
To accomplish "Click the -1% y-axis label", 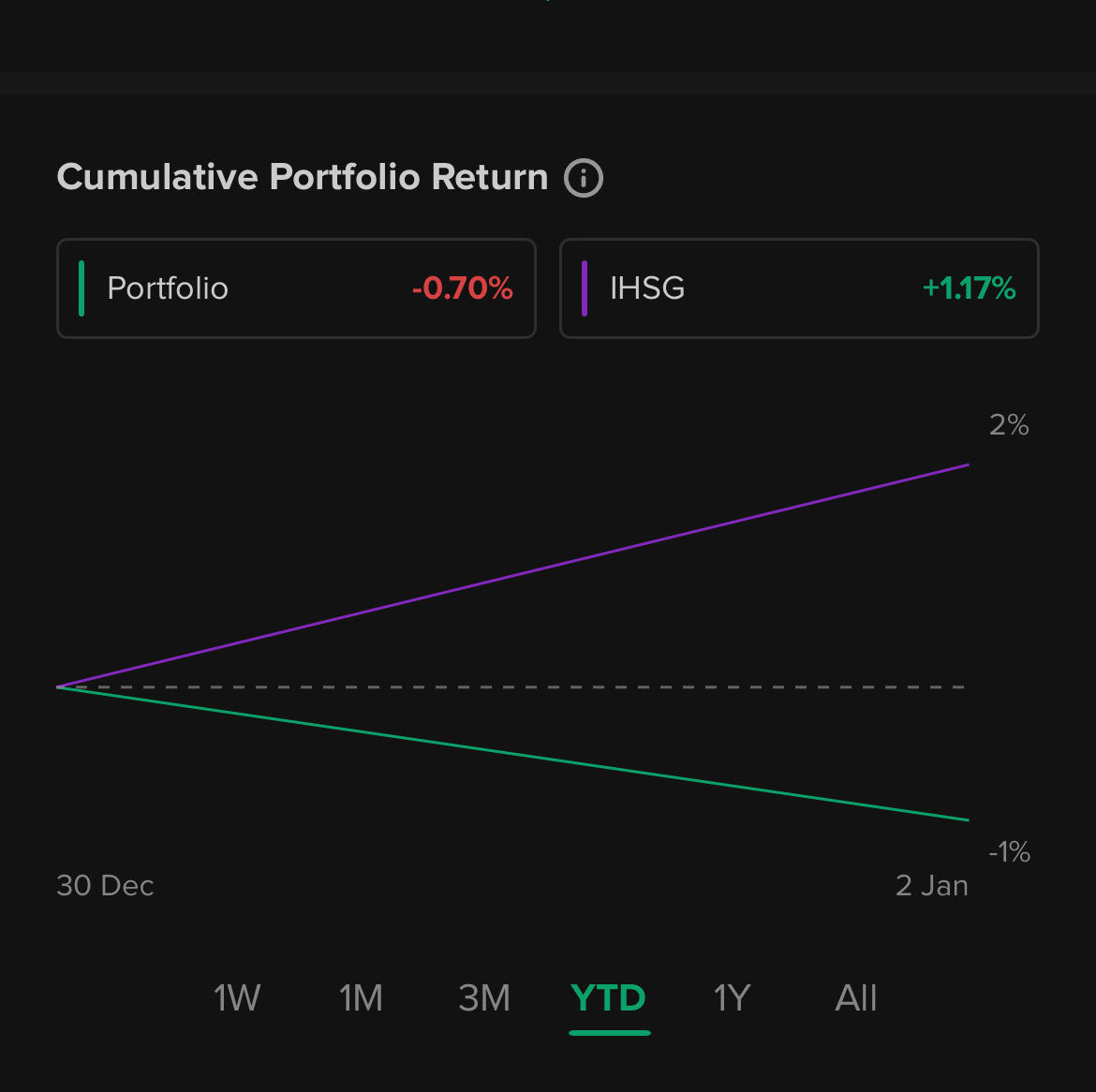I will click(x=1009, y=852).
